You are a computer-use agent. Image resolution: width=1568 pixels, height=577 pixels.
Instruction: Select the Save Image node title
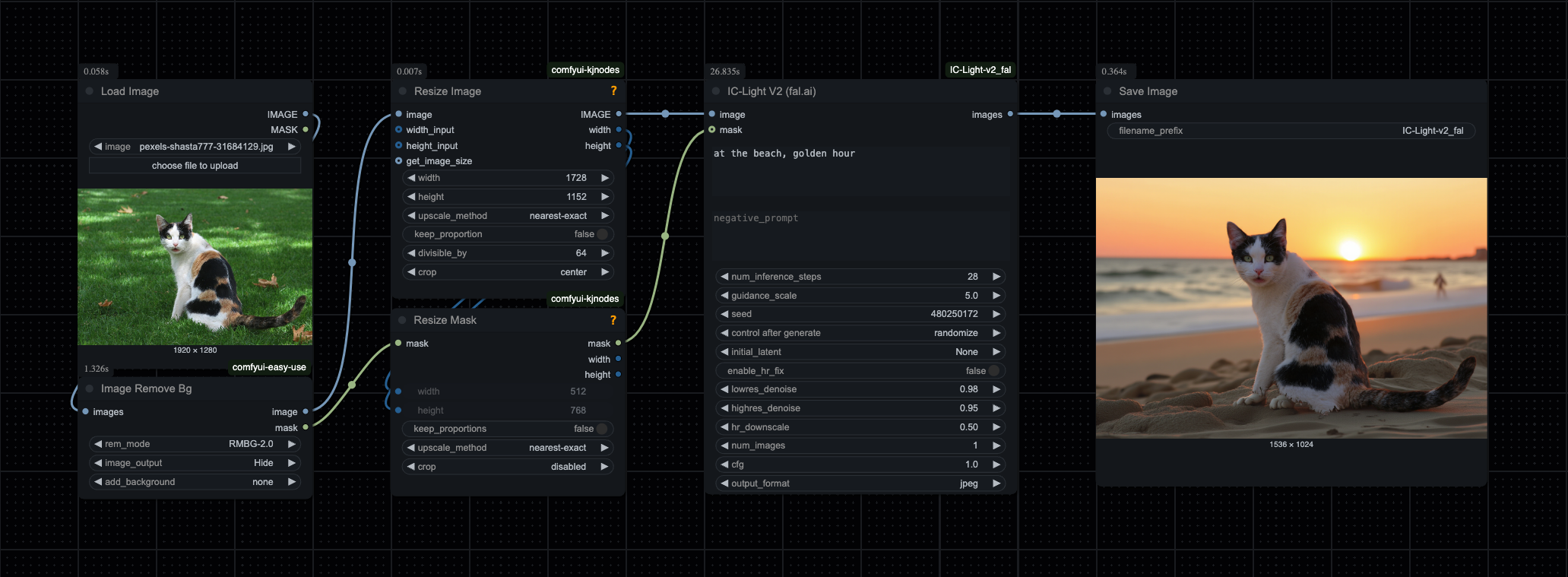pyautogui.click(x=1148, y=91)
